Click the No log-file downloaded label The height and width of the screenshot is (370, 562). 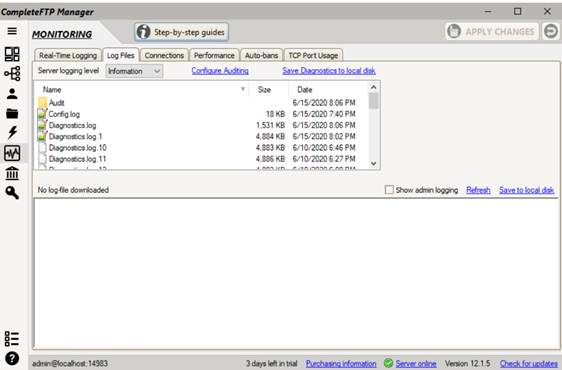pyautogui.click(x=73, y=190)
